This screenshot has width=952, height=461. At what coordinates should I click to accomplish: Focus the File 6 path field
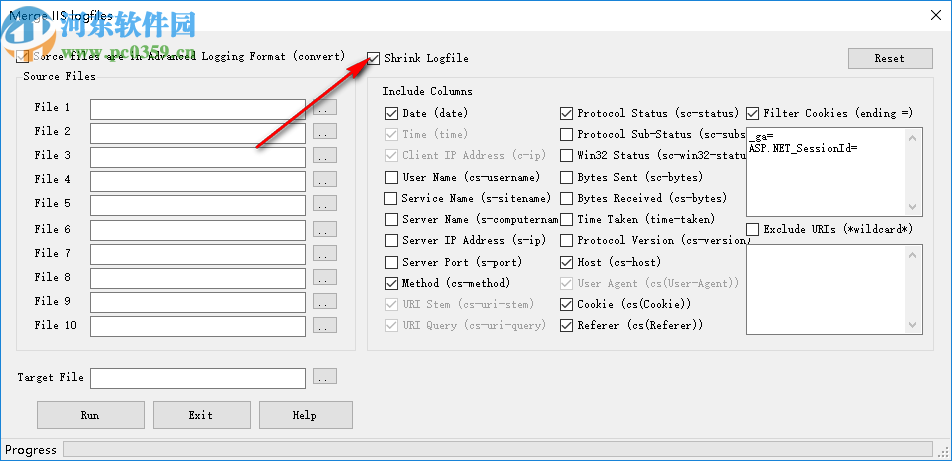198,231
